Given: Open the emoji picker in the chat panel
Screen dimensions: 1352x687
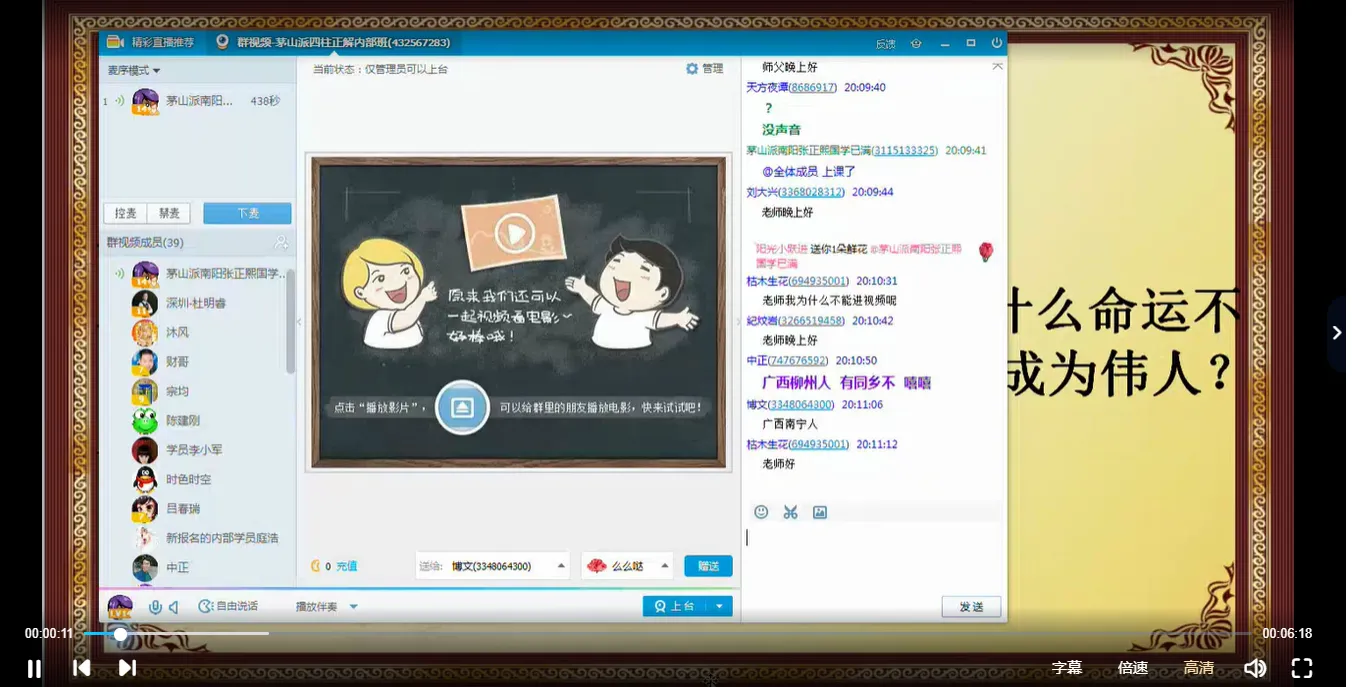Looking at the screenshot, I should [761, 512].
